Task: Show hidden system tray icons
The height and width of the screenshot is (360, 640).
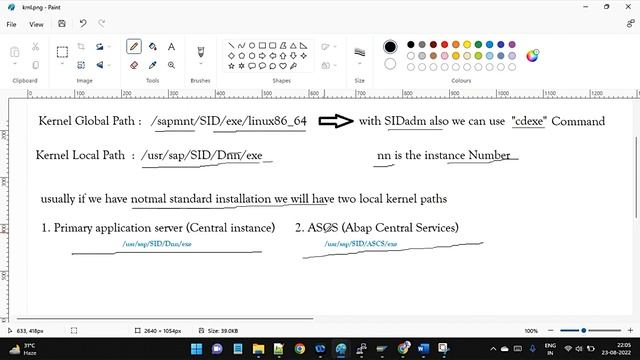Action: (x=493, y=349)
